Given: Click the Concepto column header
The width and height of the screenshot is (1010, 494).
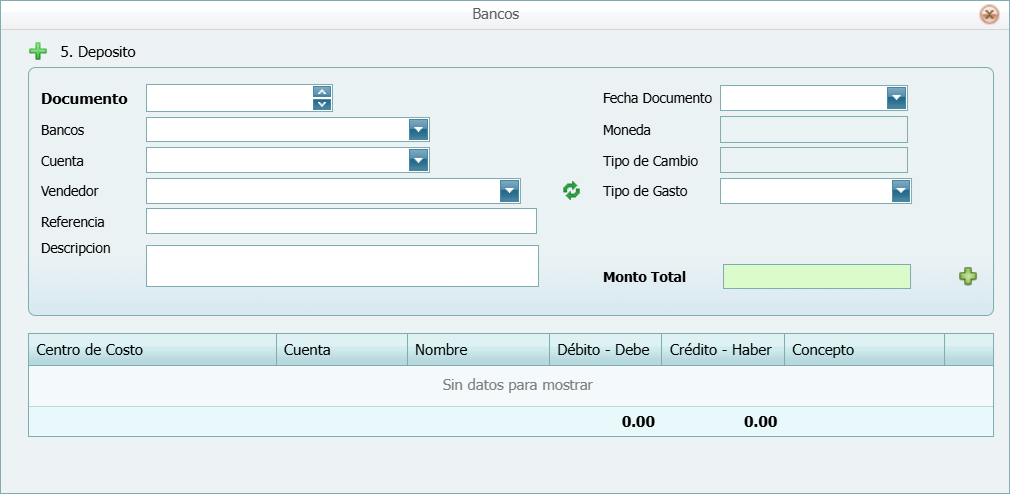Looking at the screenshot, I should [864, 350].
